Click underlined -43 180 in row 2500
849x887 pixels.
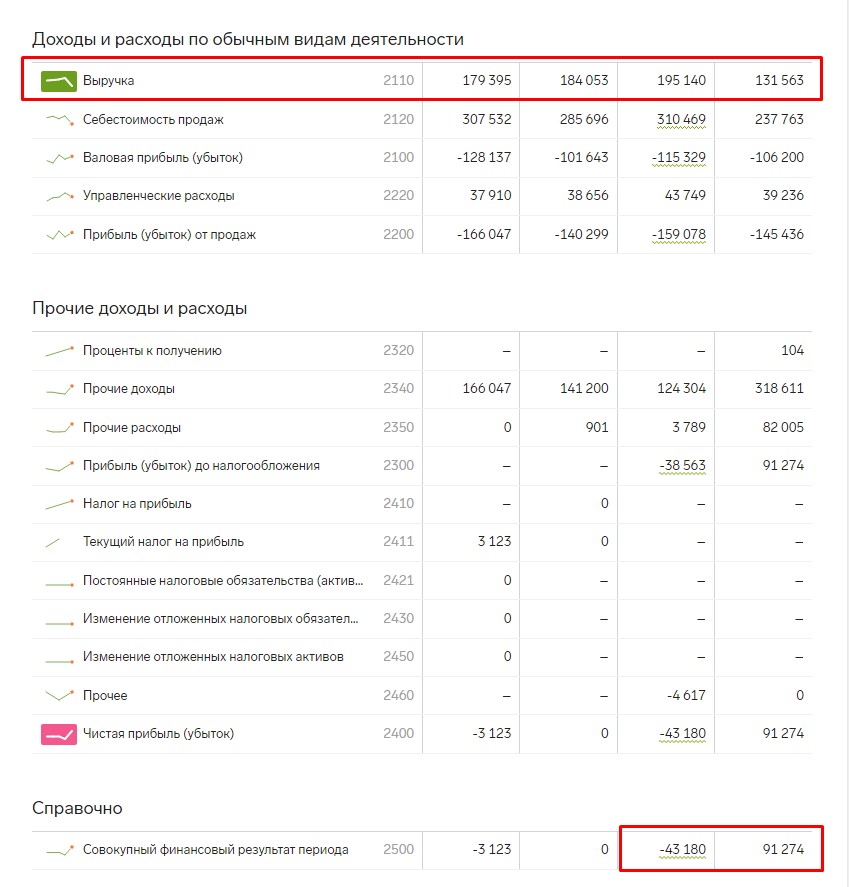(683, 850)
